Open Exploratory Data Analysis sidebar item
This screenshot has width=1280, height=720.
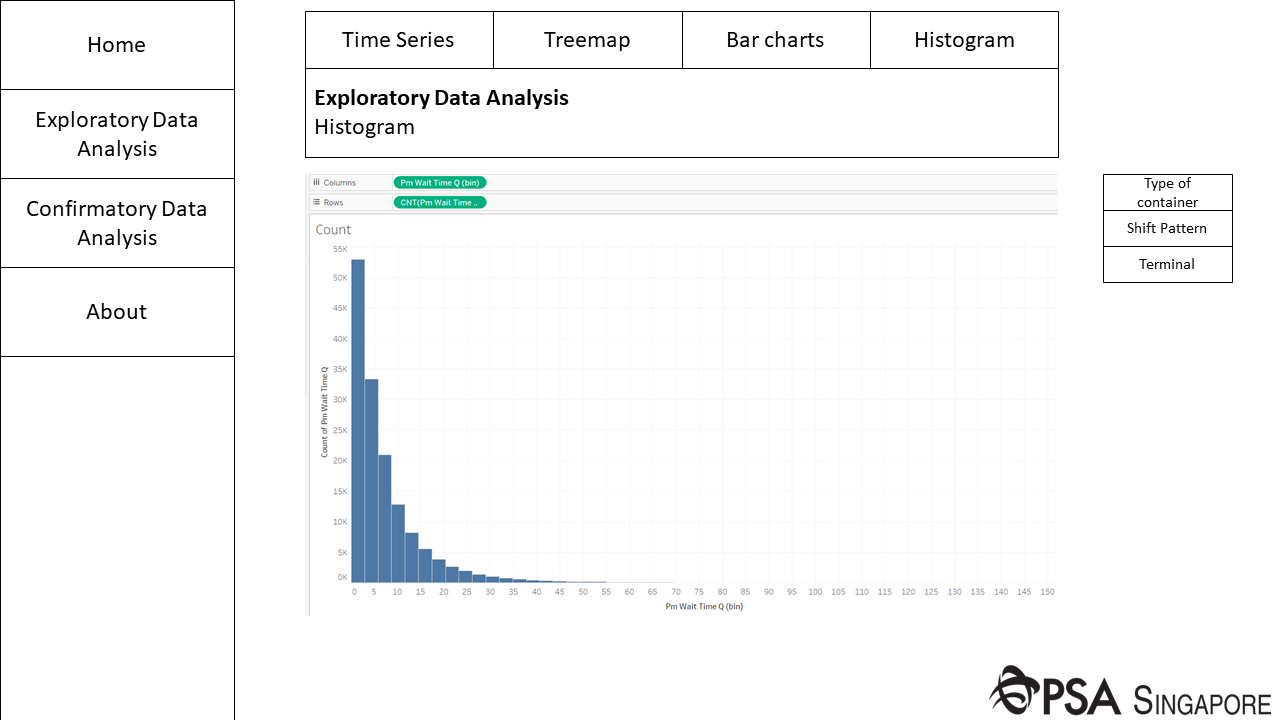coord(117,134)
